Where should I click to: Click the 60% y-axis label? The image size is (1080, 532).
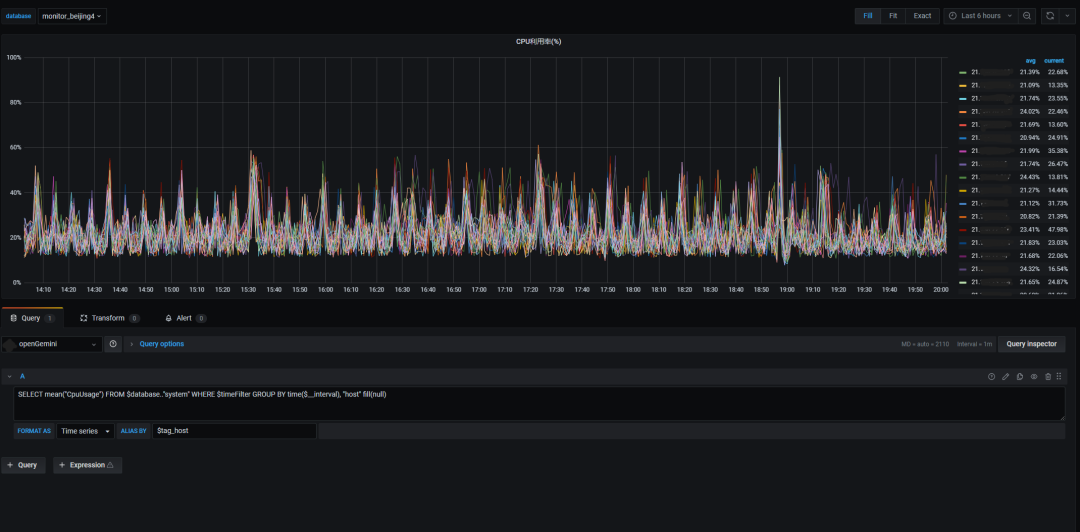pyautogui.click(x=14, y=147)
